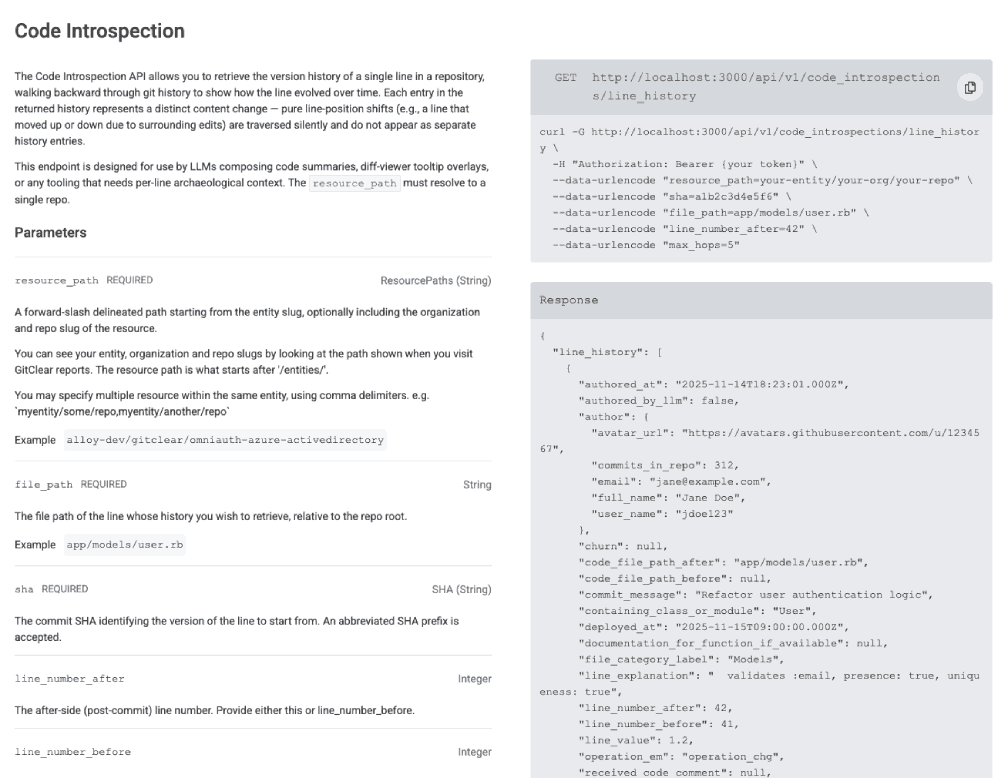1008x778 pixels.
Task: Click the max_hops=5 curl argument line
Action: 645,245
